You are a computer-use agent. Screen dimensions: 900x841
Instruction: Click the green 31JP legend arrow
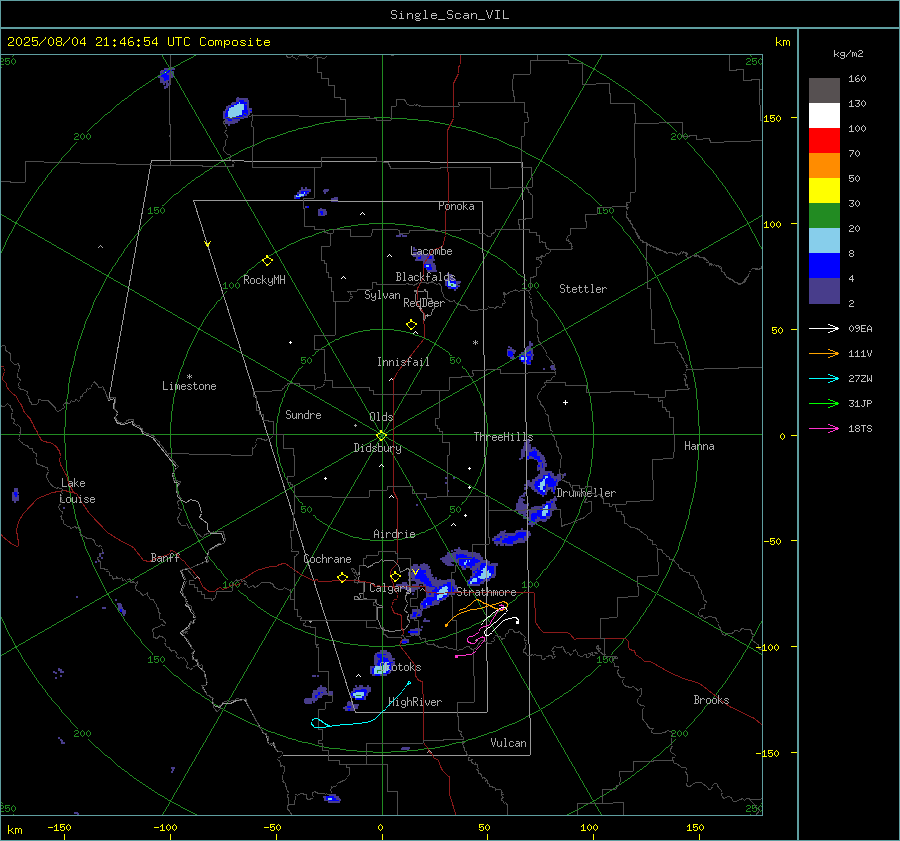click(824, 404)
